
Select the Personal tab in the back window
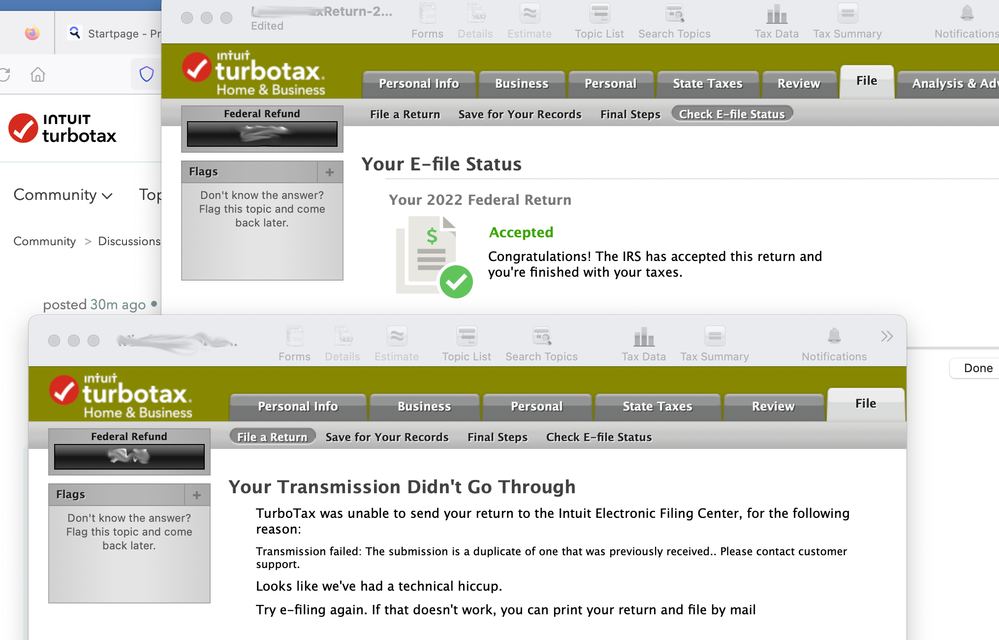click(610, 83)
